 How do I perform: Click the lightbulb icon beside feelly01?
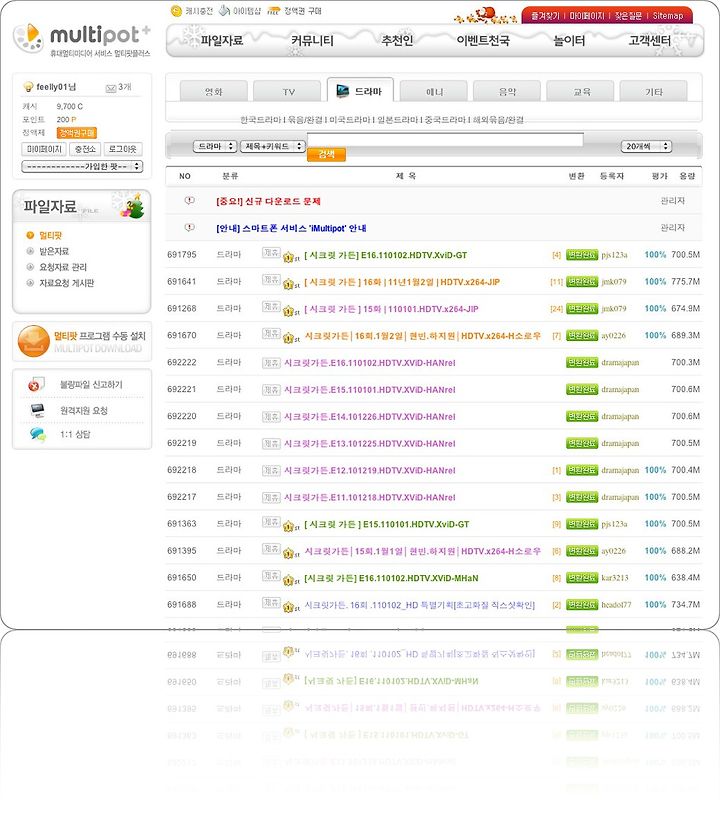point(28,87)
